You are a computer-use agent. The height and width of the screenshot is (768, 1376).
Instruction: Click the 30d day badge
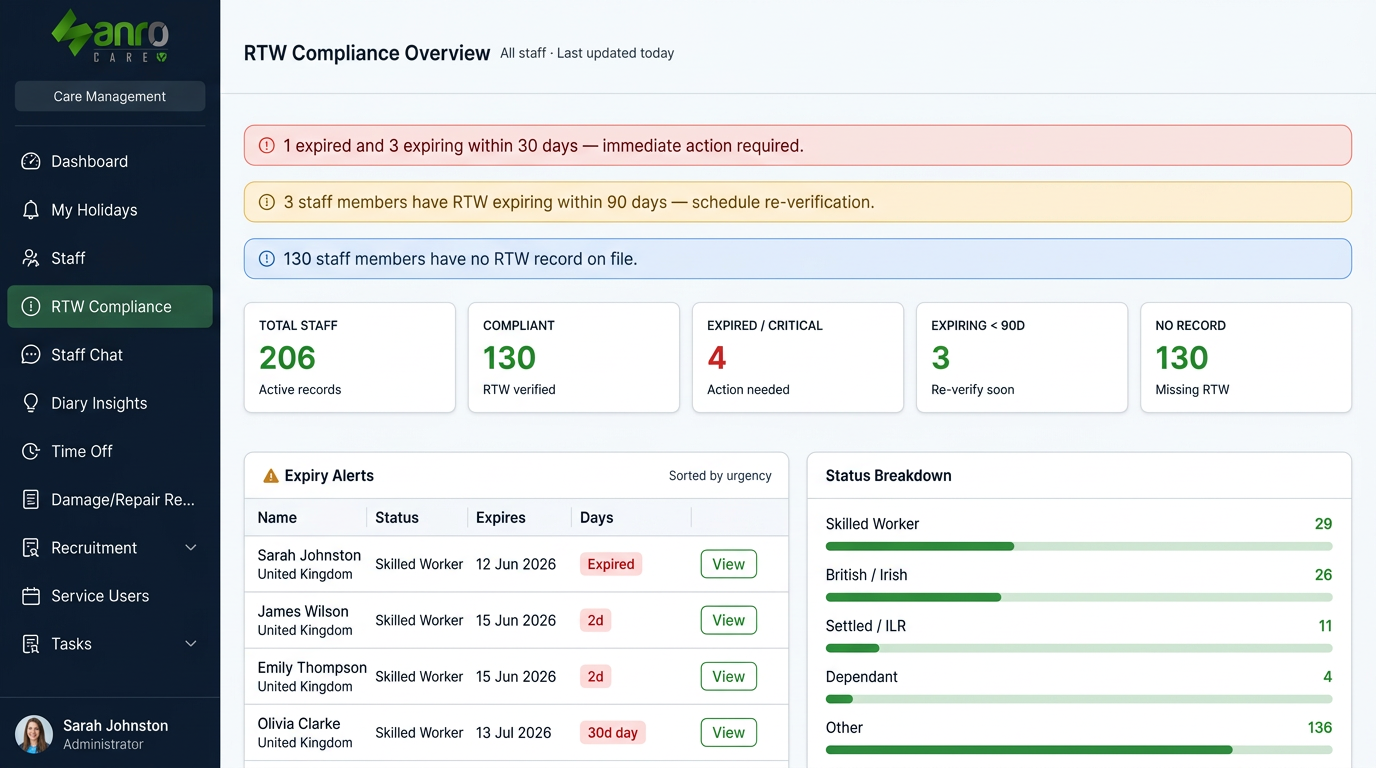click(x=613, y=733)
